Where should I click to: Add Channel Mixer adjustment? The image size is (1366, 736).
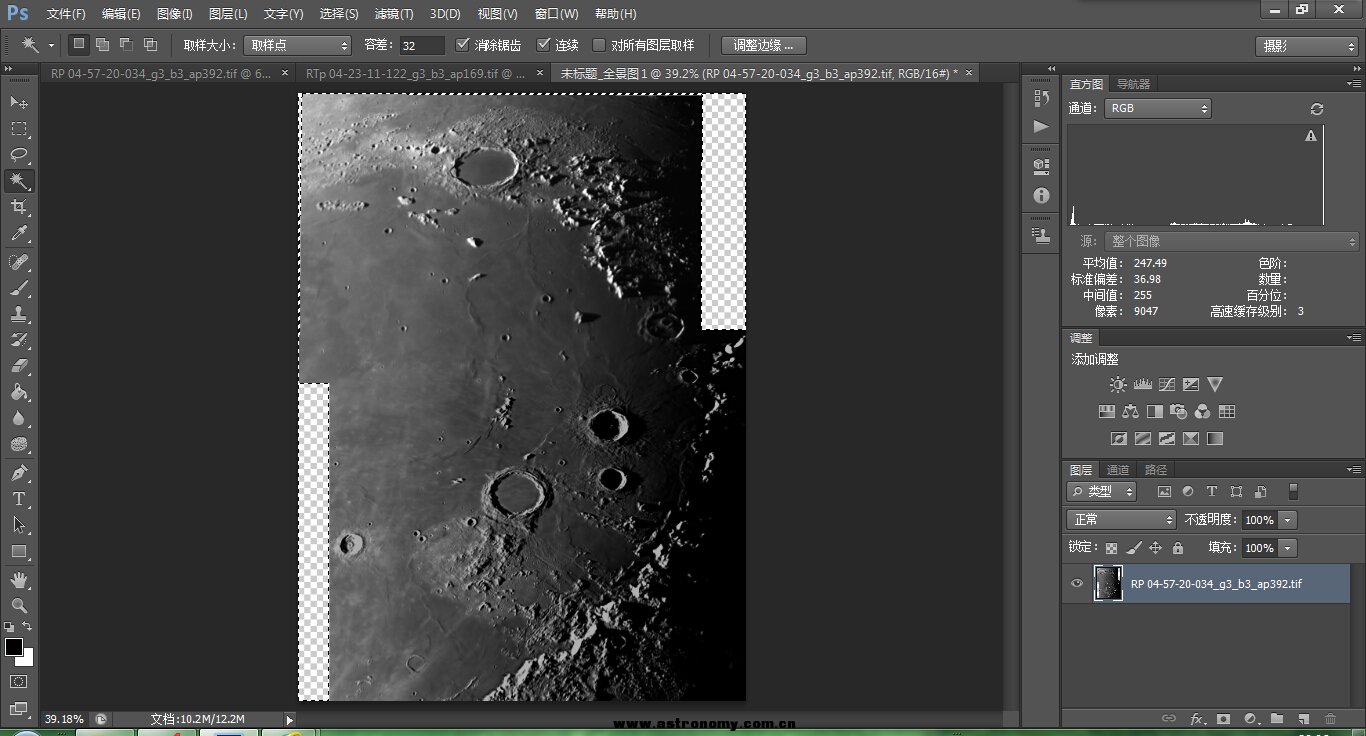pyautogui.click(x=1203, y=411)
